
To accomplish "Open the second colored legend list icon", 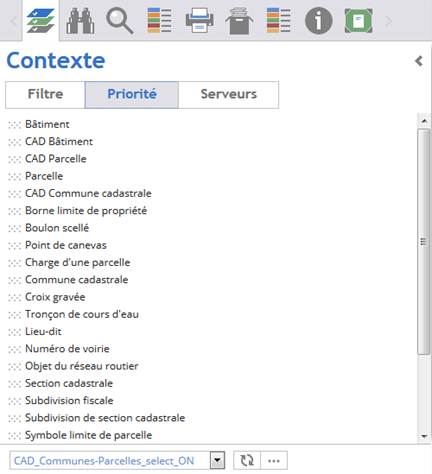I will (x=279, y=21).
